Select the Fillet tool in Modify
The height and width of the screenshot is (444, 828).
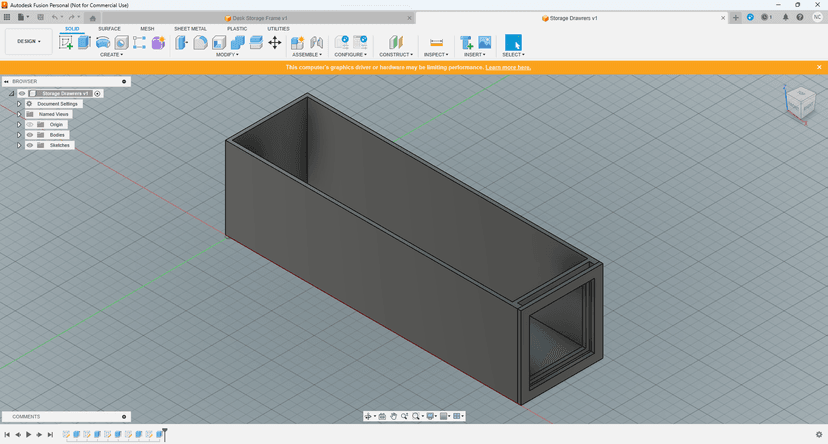click(x=200, y=43)
